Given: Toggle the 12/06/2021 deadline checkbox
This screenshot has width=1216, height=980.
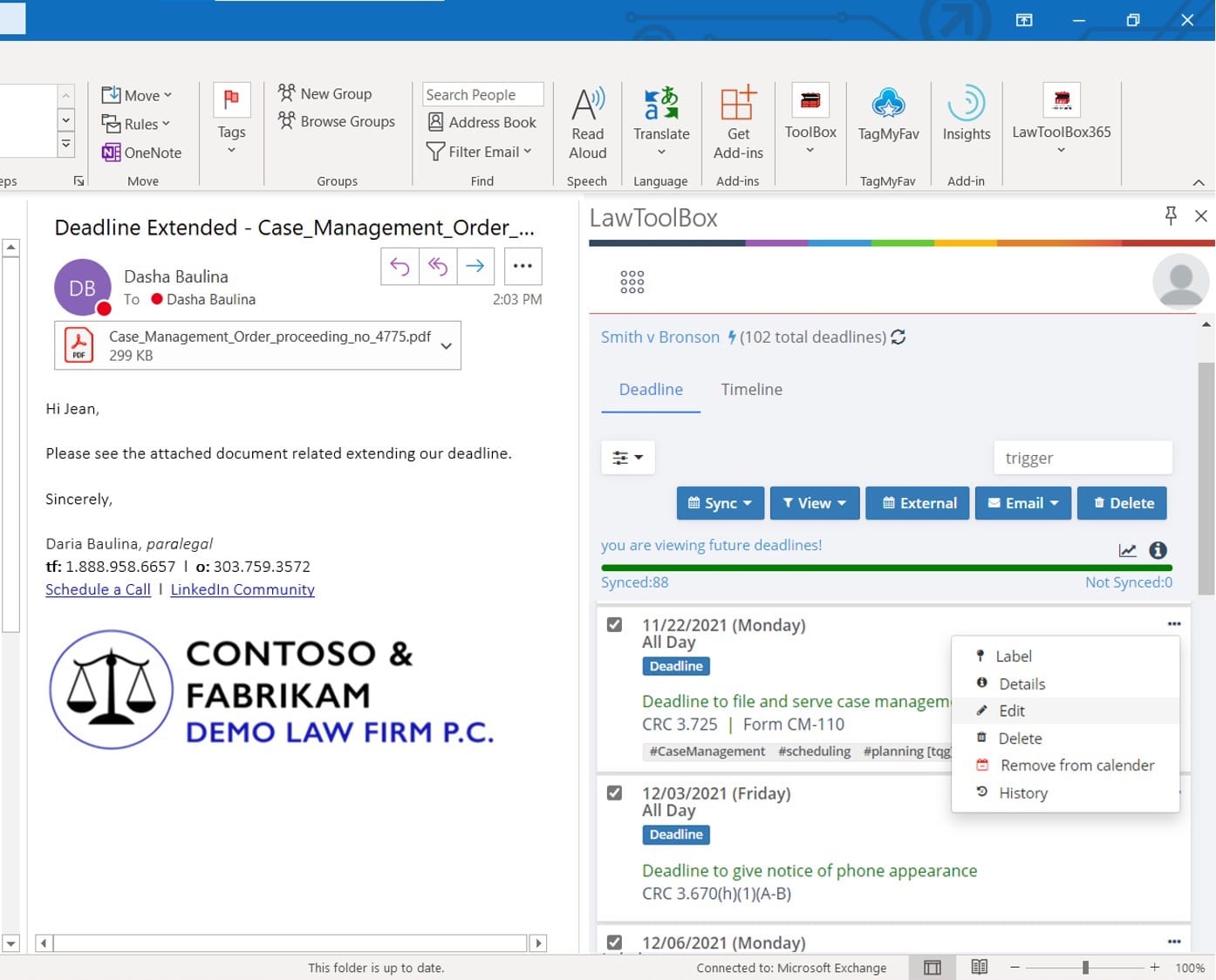Looking at the screenshot, I should click(615, 942).
